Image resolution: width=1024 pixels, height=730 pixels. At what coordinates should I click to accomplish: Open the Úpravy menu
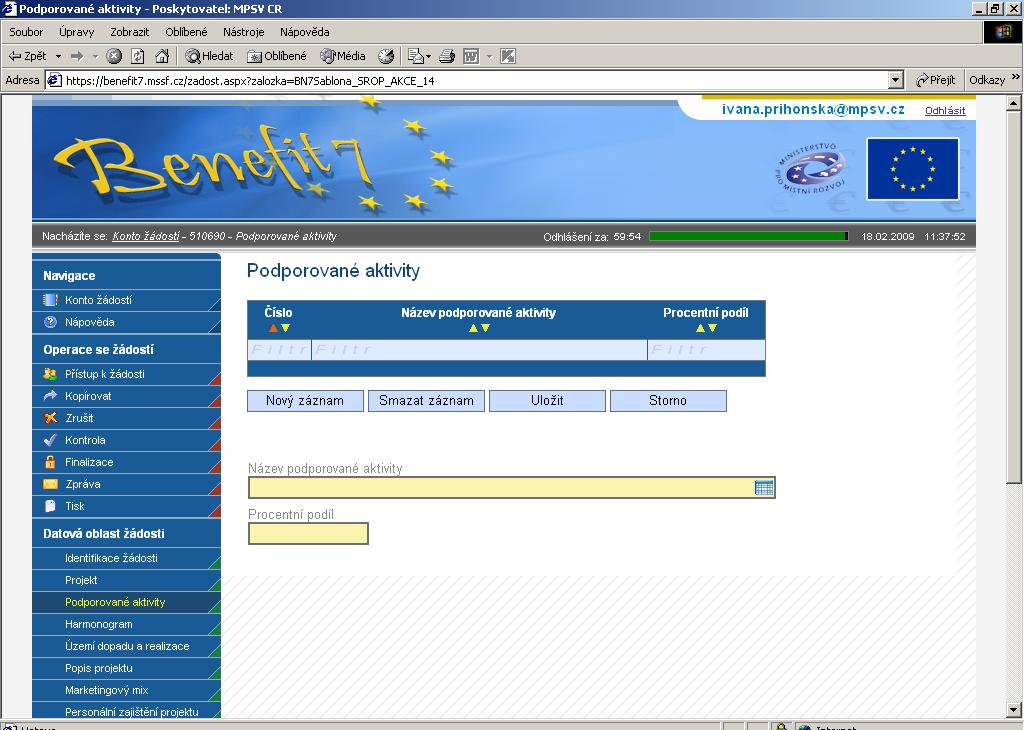pyautogui.click(x=76, y=32)
